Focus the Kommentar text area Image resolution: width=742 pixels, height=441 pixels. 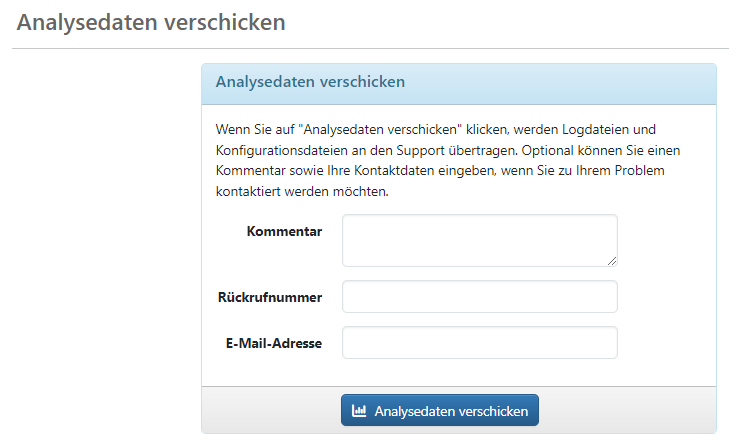click(x=479, y=240)
